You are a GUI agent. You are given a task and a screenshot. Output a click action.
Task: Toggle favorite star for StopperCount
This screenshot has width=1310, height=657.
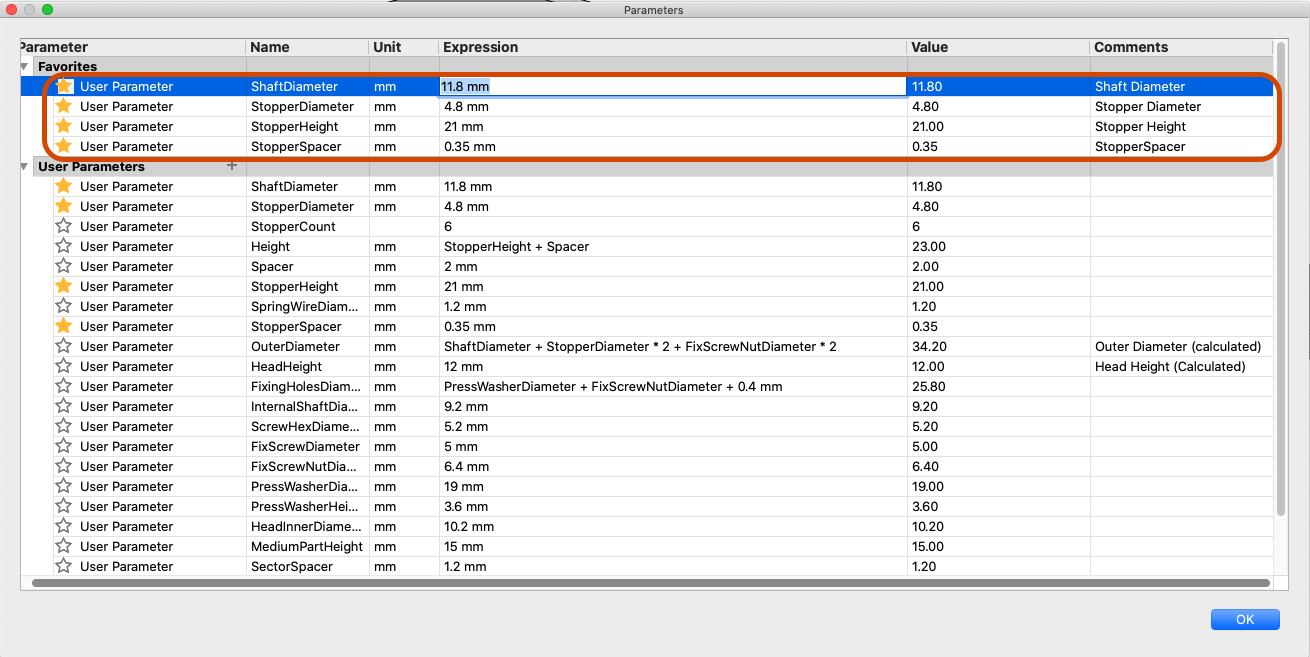tap(64, 226)
